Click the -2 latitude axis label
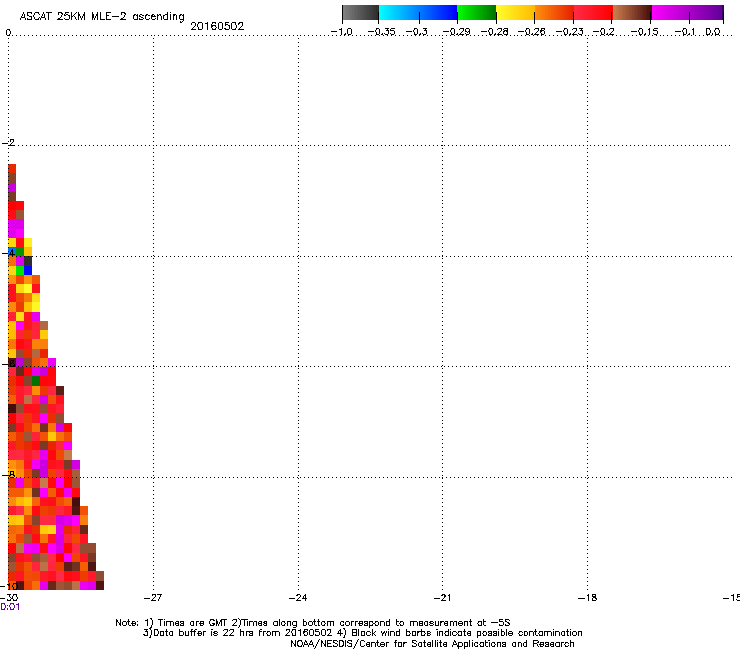Viewport: 740px width, 650px height. coord(8,143)
